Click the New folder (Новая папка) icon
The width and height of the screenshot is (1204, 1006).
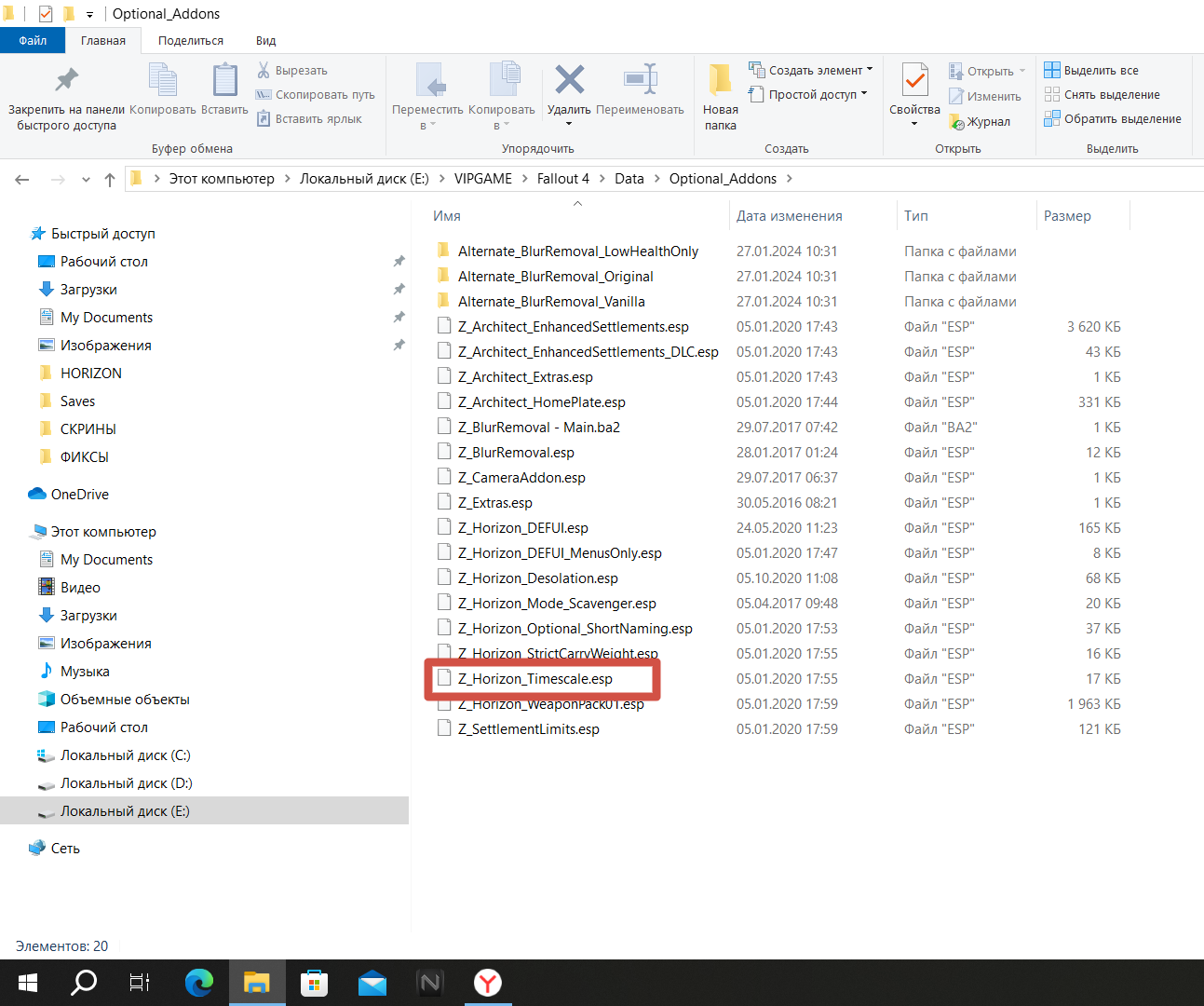coord(720,81)
